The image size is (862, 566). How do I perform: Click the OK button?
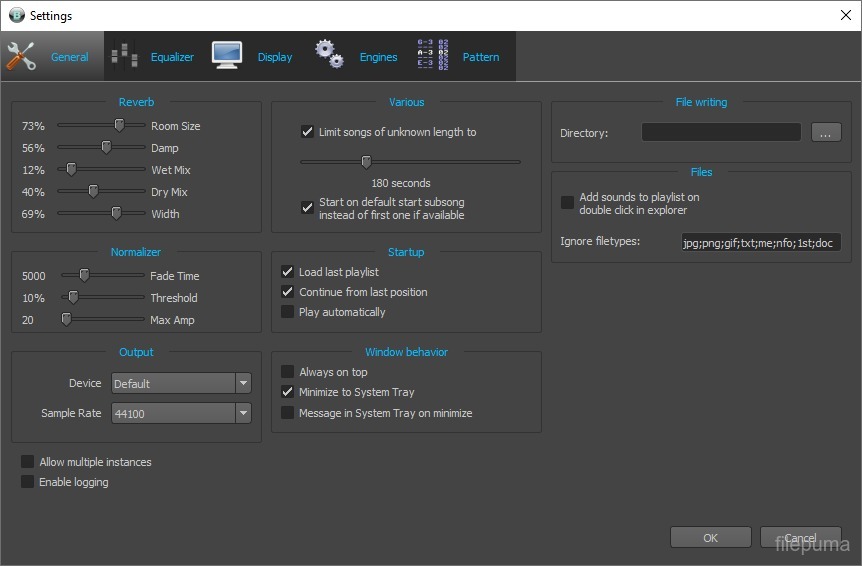710,538
